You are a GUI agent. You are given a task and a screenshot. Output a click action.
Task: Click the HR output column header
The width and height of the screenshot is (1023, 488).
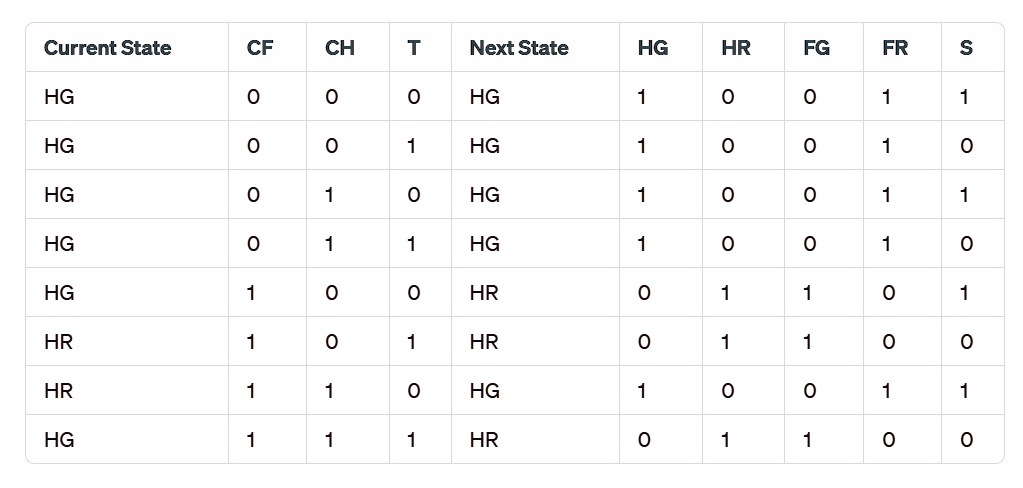tap(736, 48)
